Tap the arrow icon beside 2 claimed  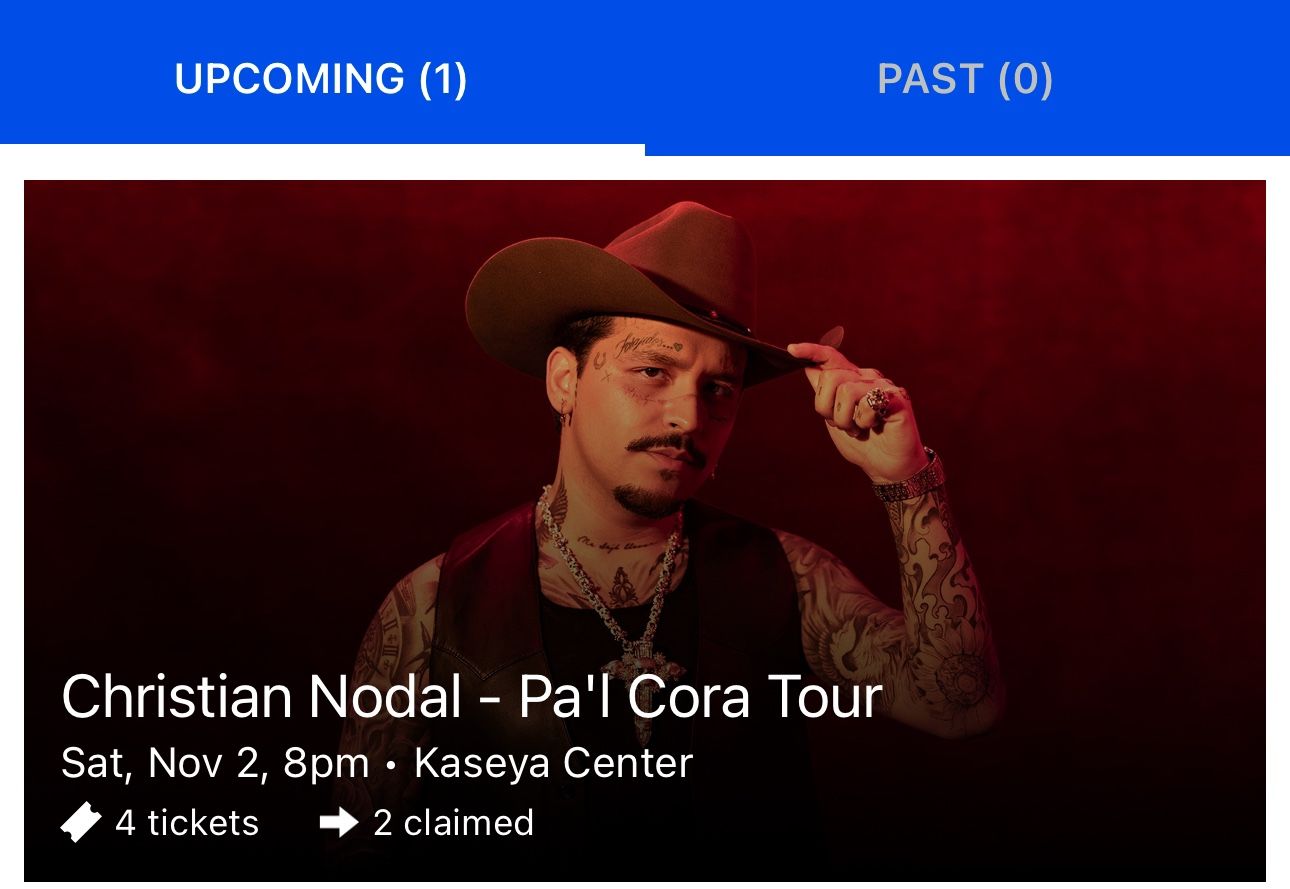point(339,823)
